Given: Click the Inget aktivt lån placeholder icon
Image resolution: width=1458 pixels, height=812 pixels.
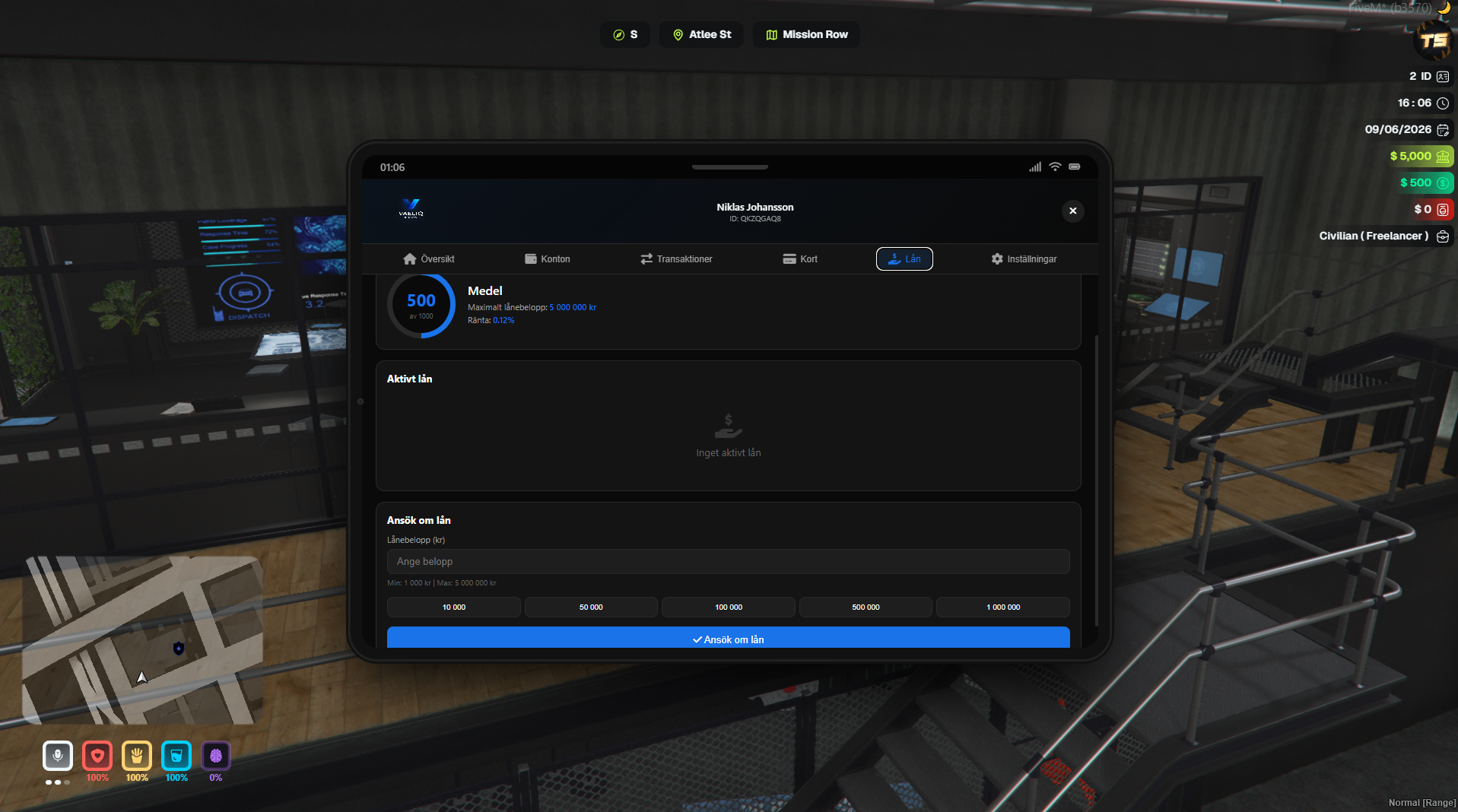Looking at the screenshot, I should (728, 426).
